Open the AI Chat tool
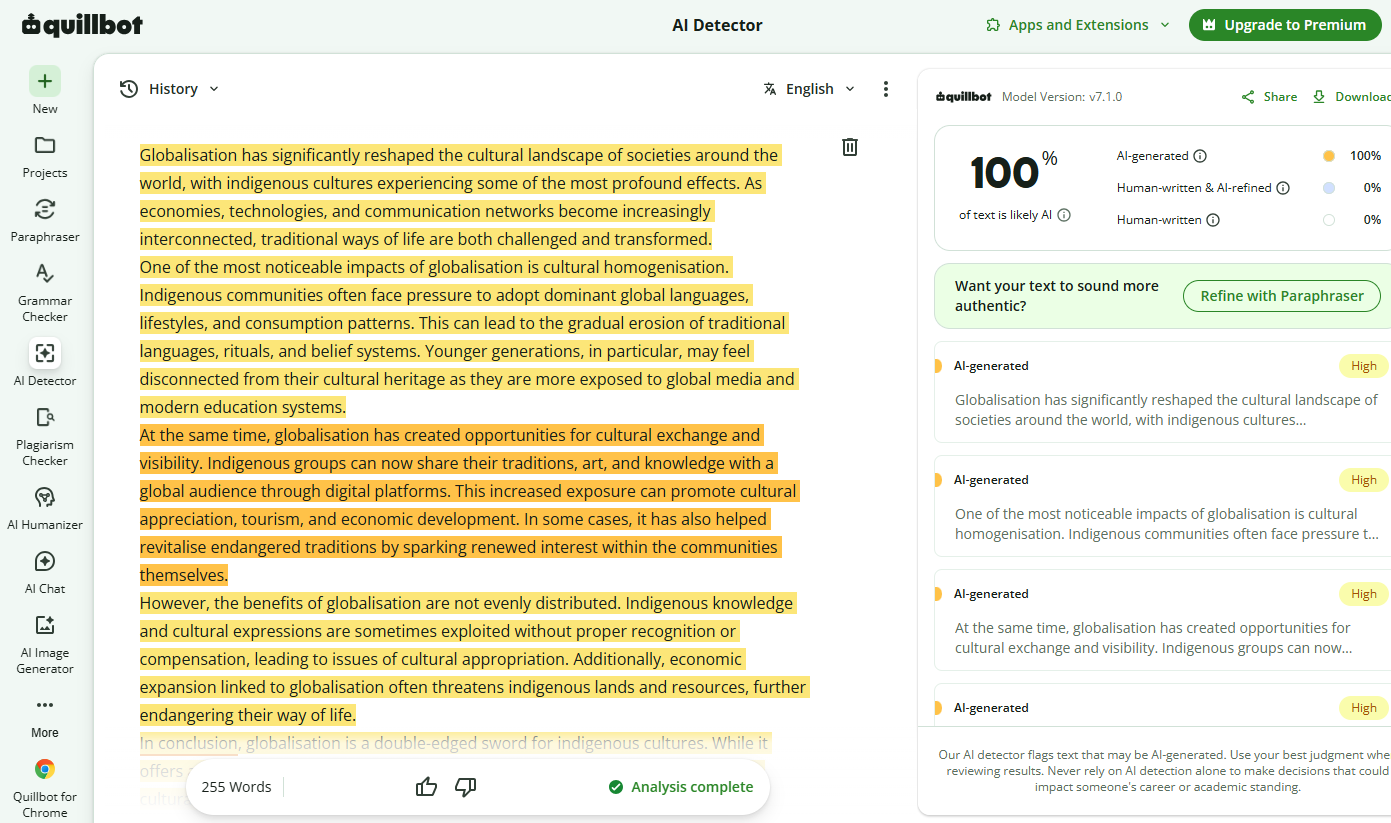Screen dimensions: 1391x823 [x=45, y=571]
